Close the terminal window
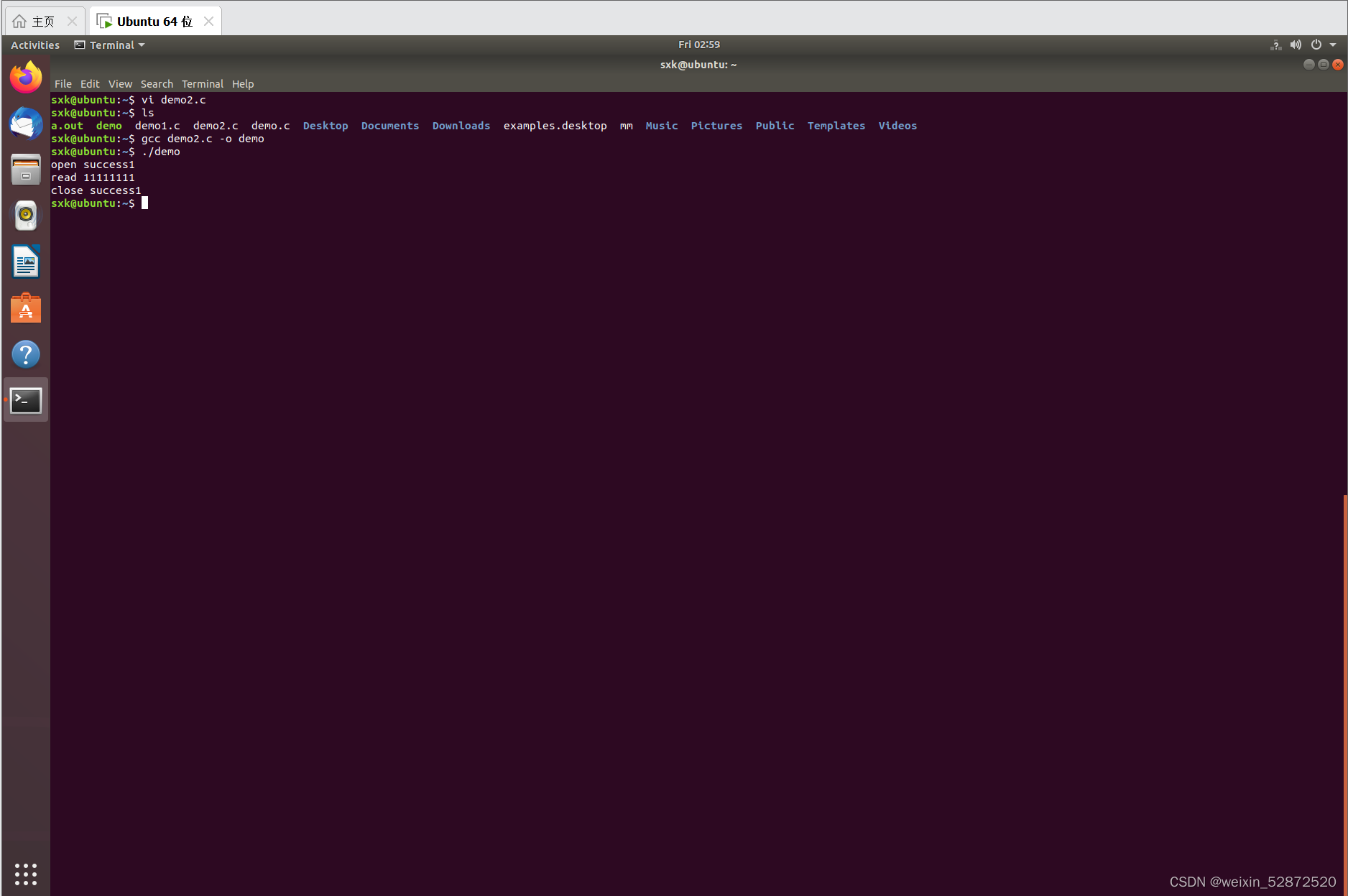 1338,65
